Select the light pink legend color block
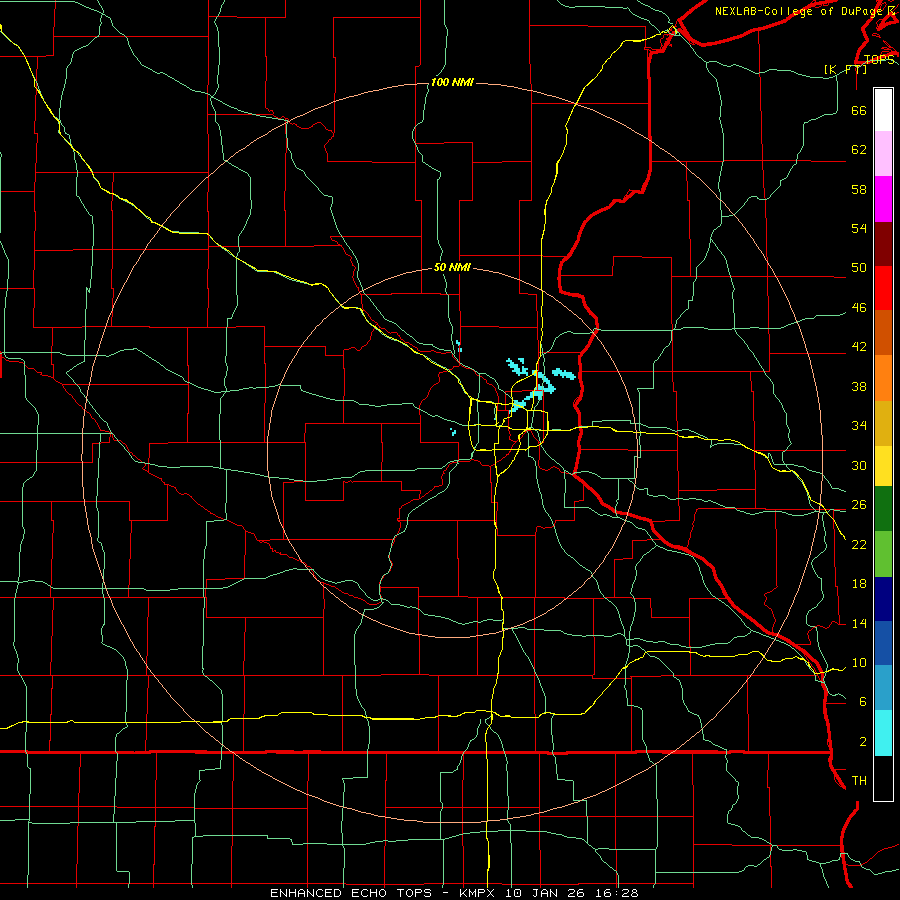Viewport: 900px width, 900px height. click(x=883, y=154)
